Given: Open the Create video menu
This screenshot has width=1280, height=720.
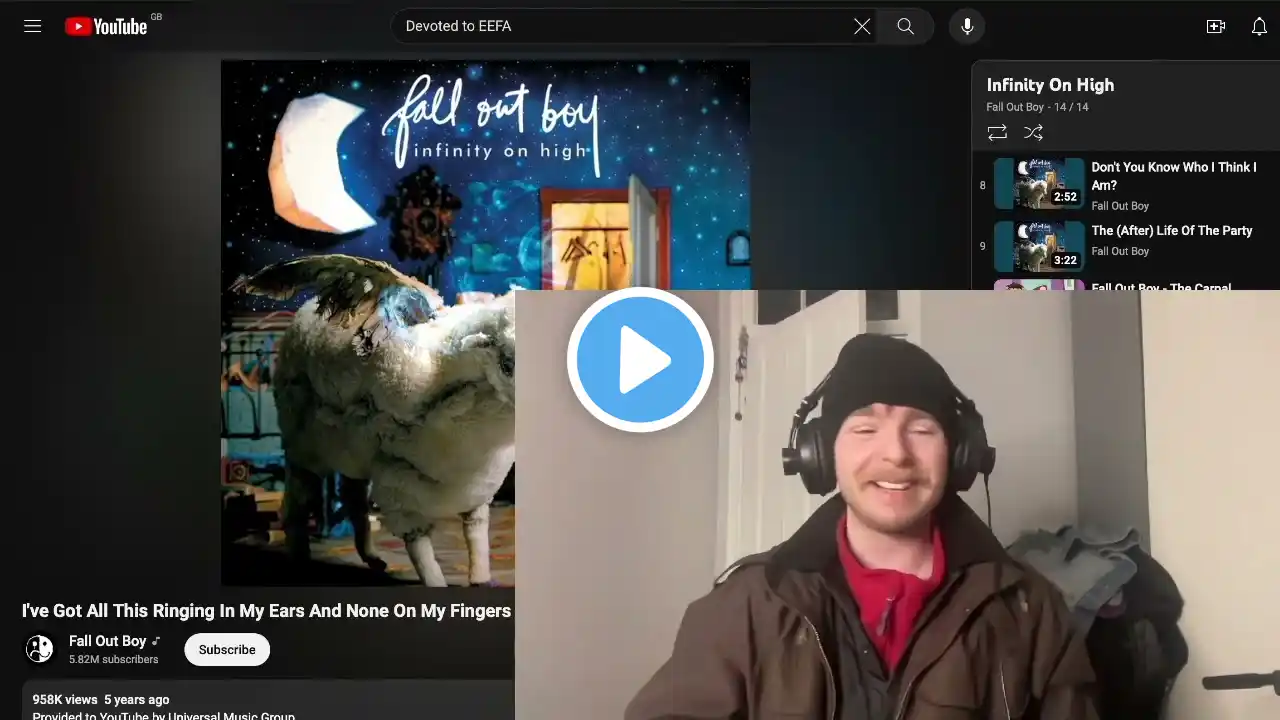Looking at the screenshot, I should 1216,26.
